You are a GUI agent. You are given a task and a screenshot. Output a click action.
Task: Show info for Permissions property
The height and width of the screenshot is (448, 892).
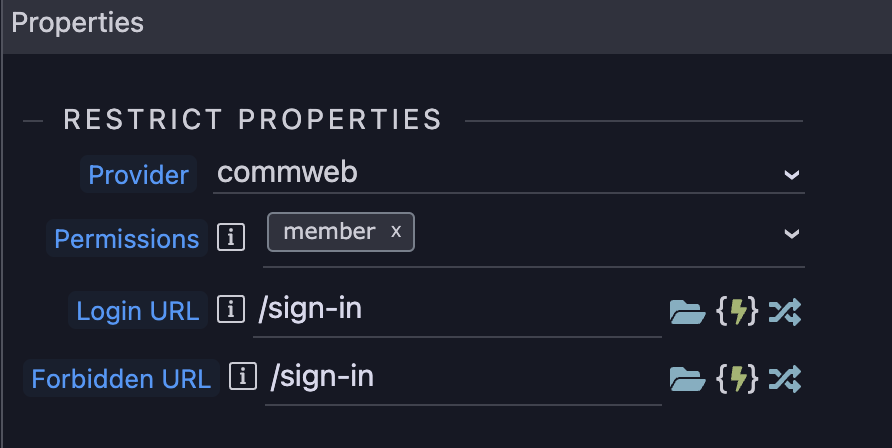(x=231, y=237)
